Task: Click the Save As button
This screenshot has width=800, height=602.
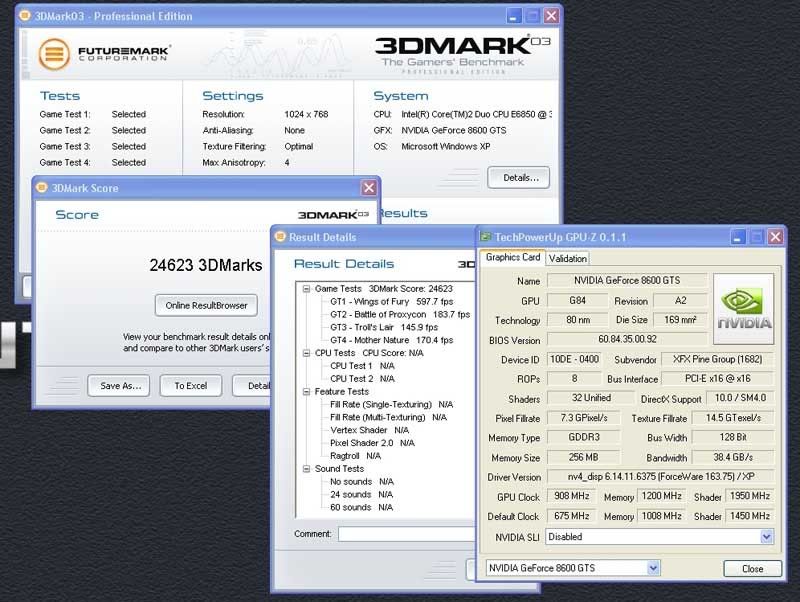Action: coord(118,386)
